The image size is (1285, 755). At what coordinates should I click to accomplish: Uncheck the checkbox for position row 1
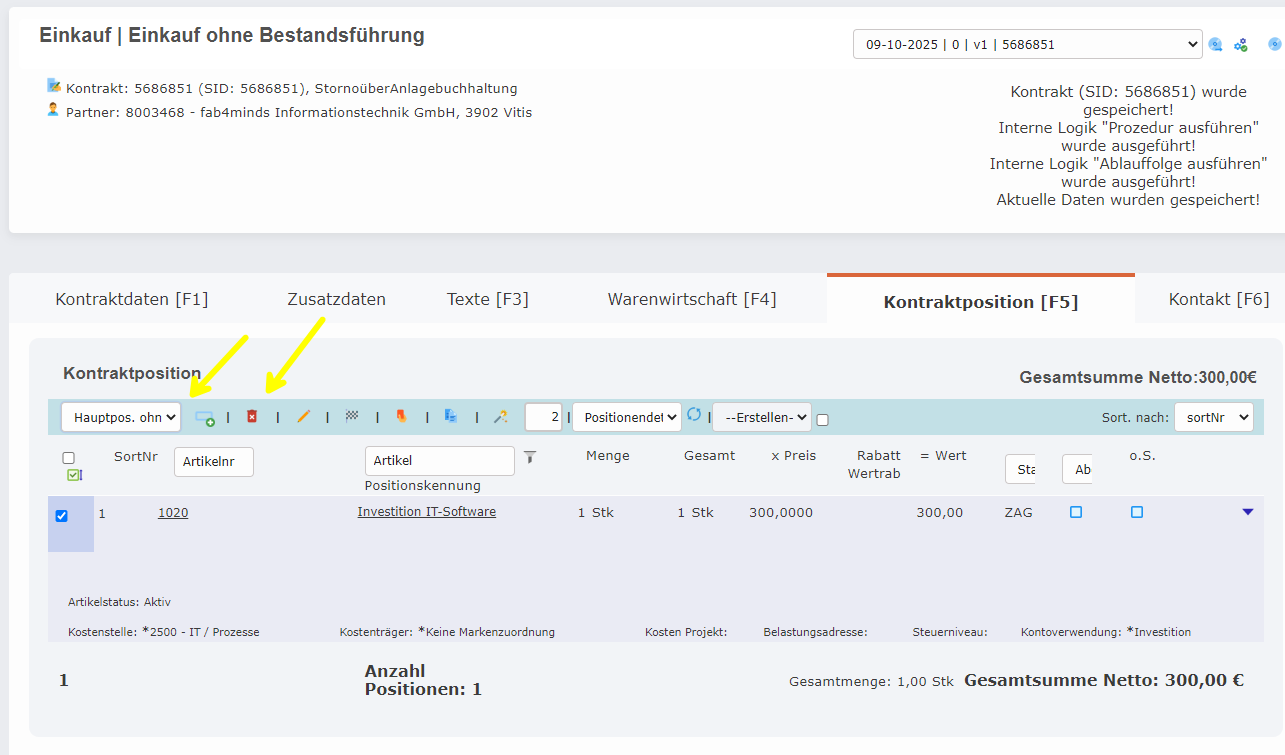click(x=62, y=516)
